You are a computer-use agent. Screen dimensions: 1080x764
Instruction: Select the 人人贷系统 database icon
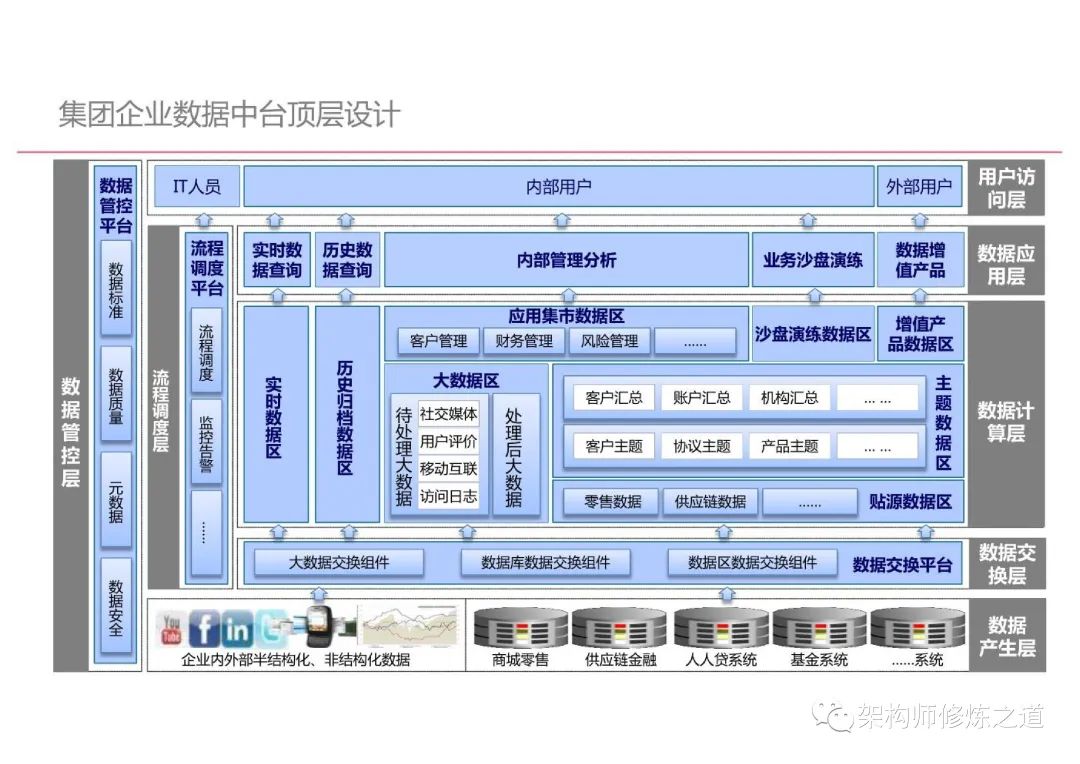point(720,628)
